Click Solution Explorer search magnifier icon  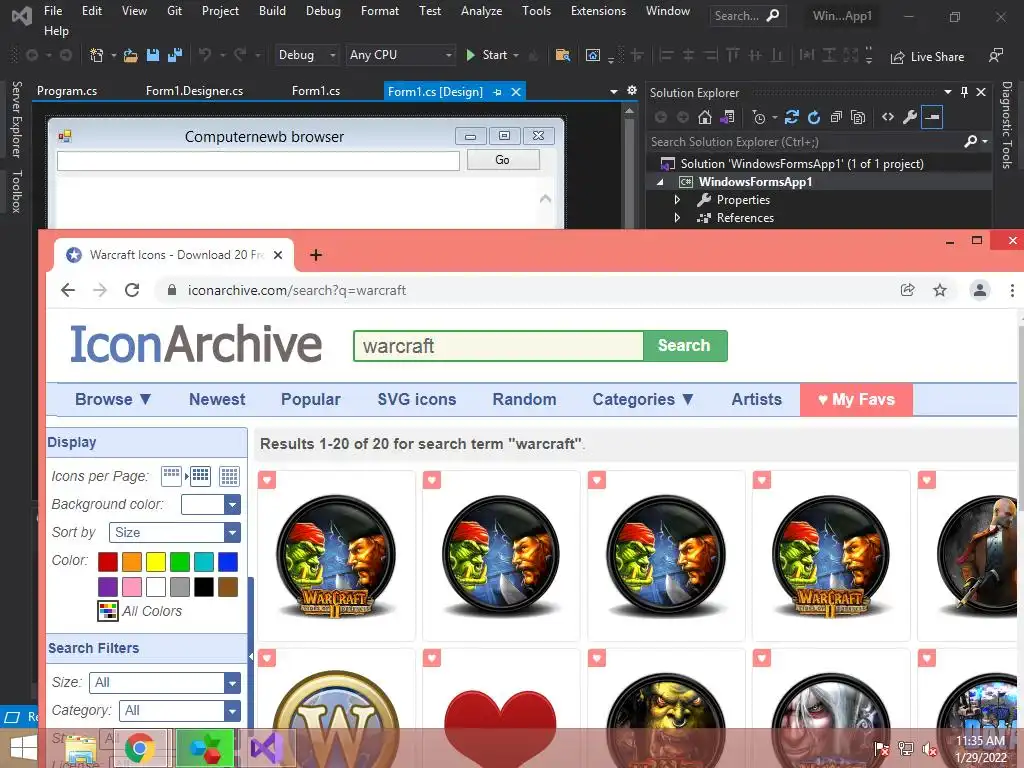970,142
